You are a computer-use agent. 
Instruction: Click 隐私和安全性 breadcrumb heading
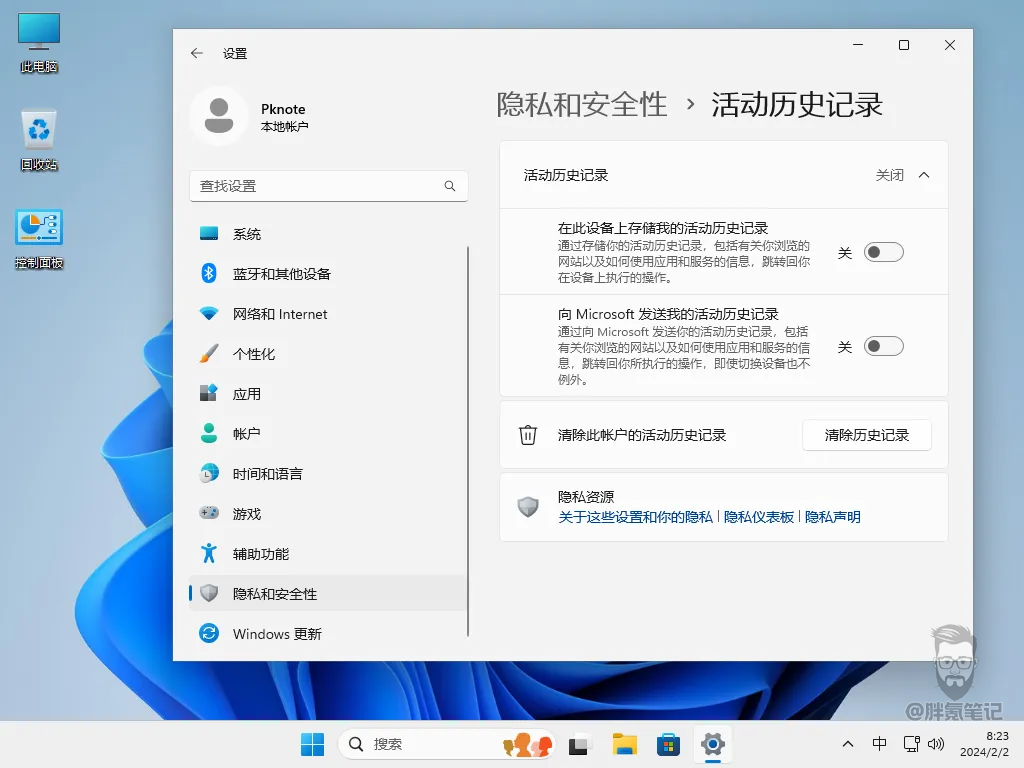coord(582,104)
